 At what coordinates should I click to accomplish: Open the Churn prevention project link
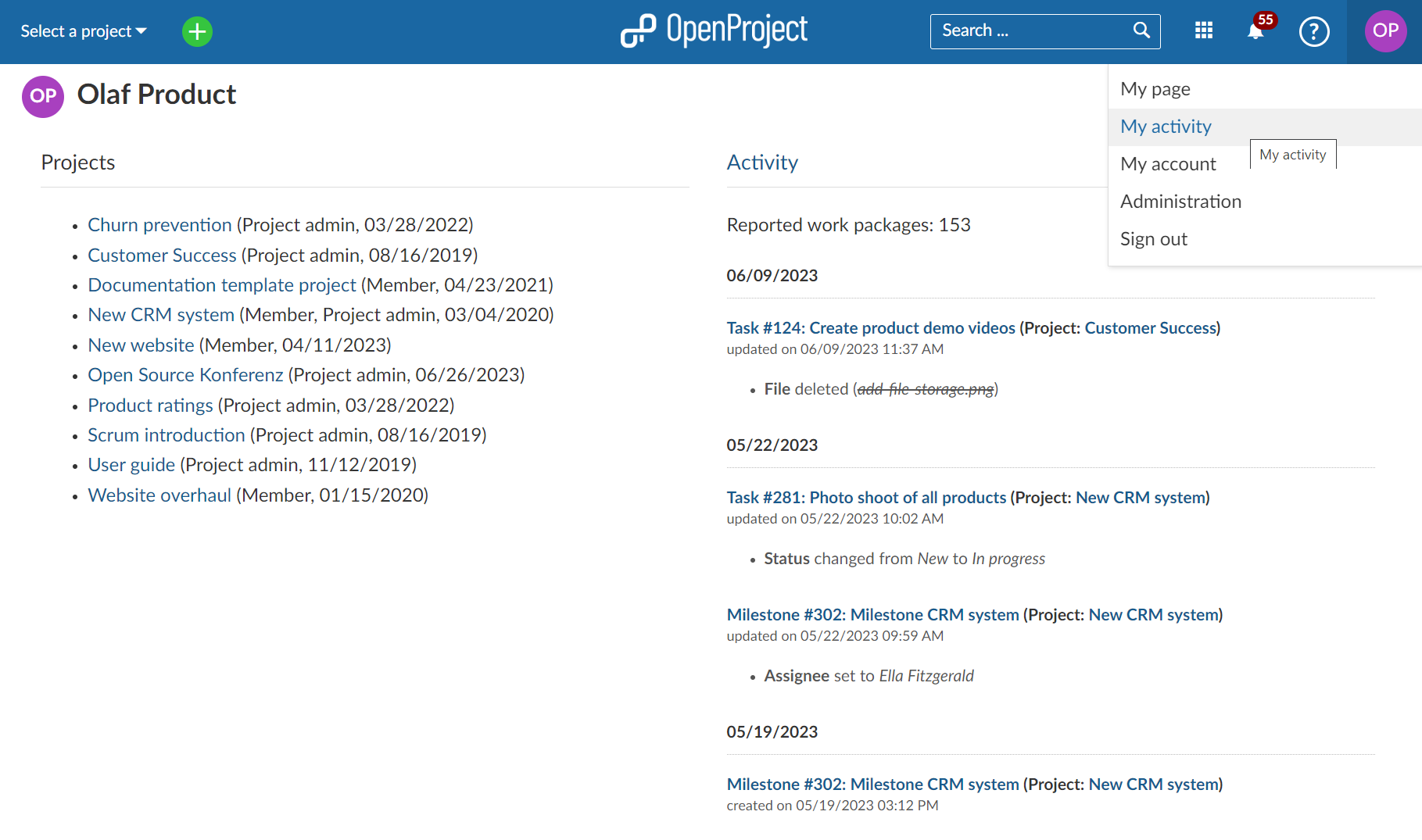159,225
